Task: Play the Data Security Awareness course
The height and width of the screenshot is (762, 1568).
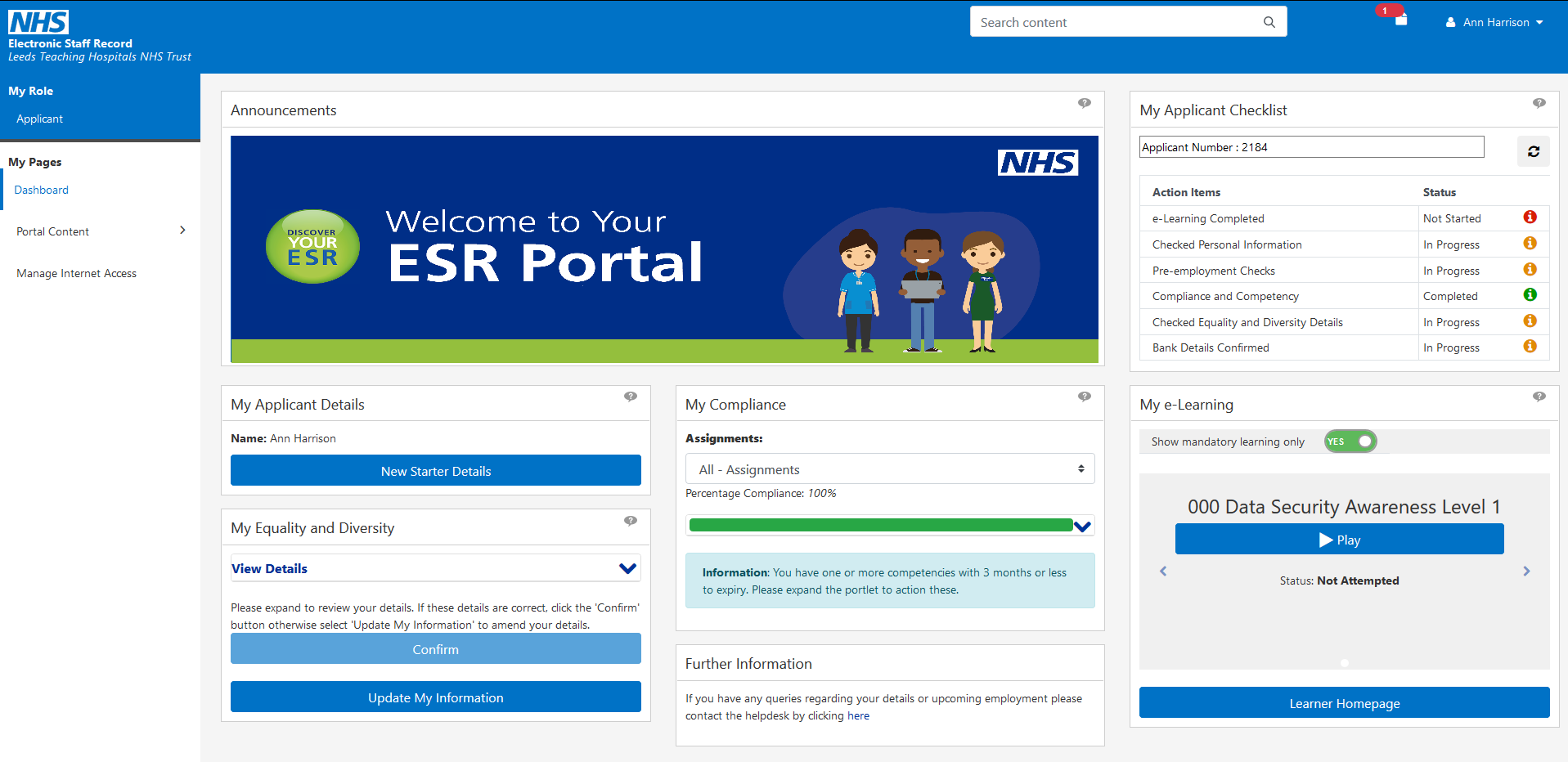Action: [1339, 540]
